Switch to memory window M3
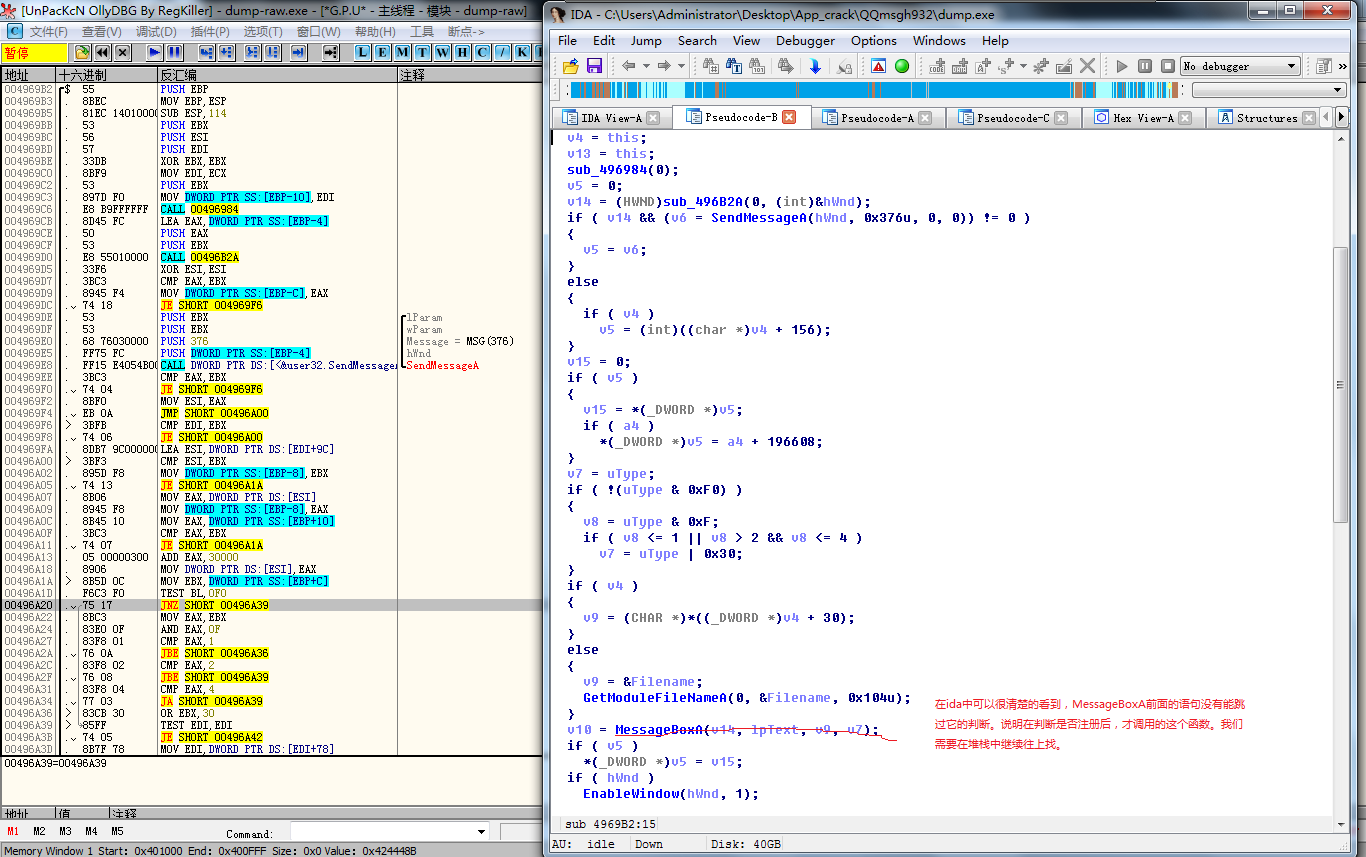Screen dimensions: 1366x857 pyautogui.click(x=65, y=831)
